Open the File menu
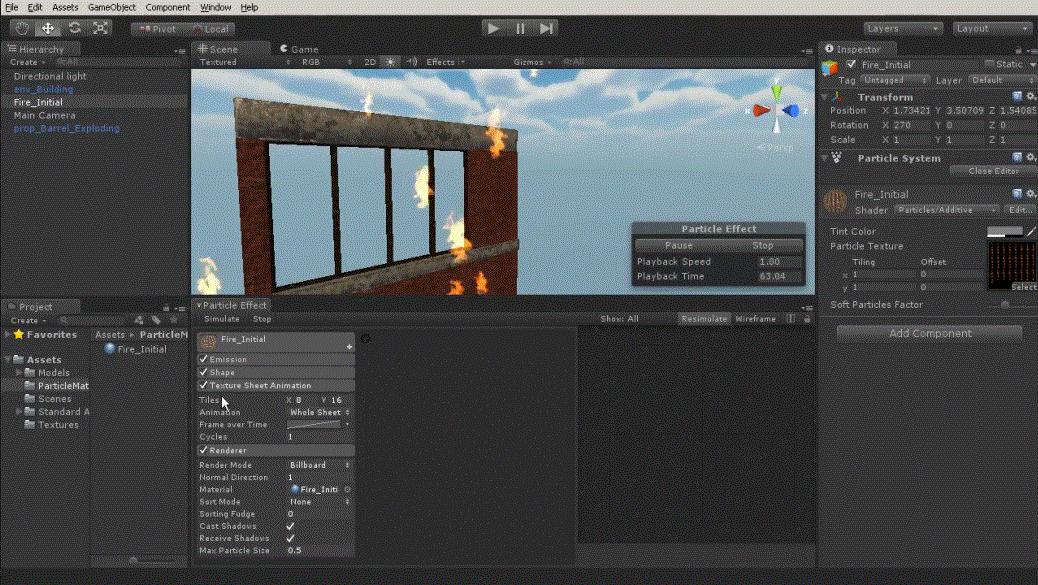 tap(11, 7)
